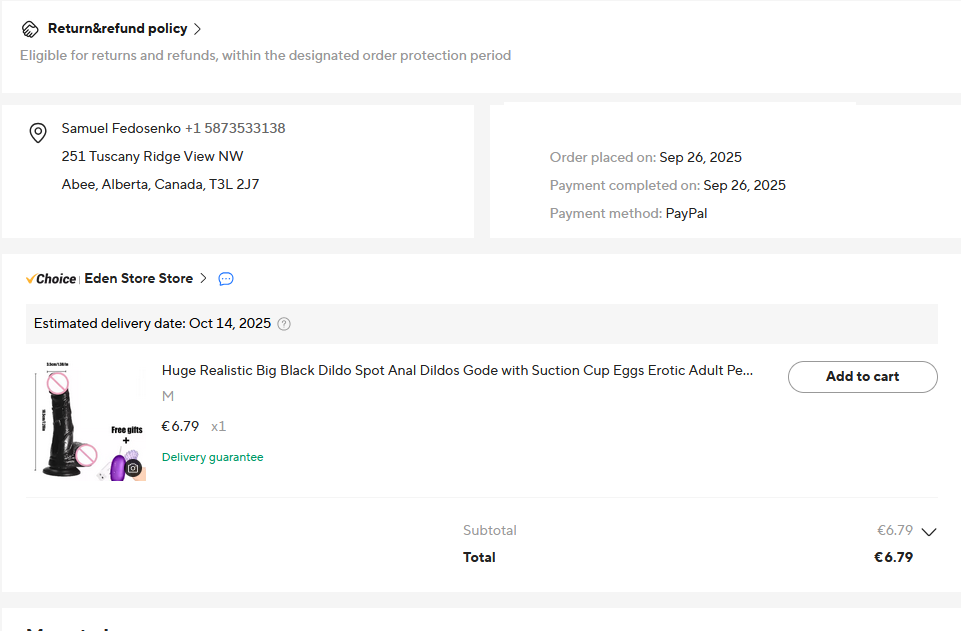Click the arrow after the Eden Store Store name
The height and width of the screenshot is (631, 961).
pyautogui.click(x=203, y=279)
